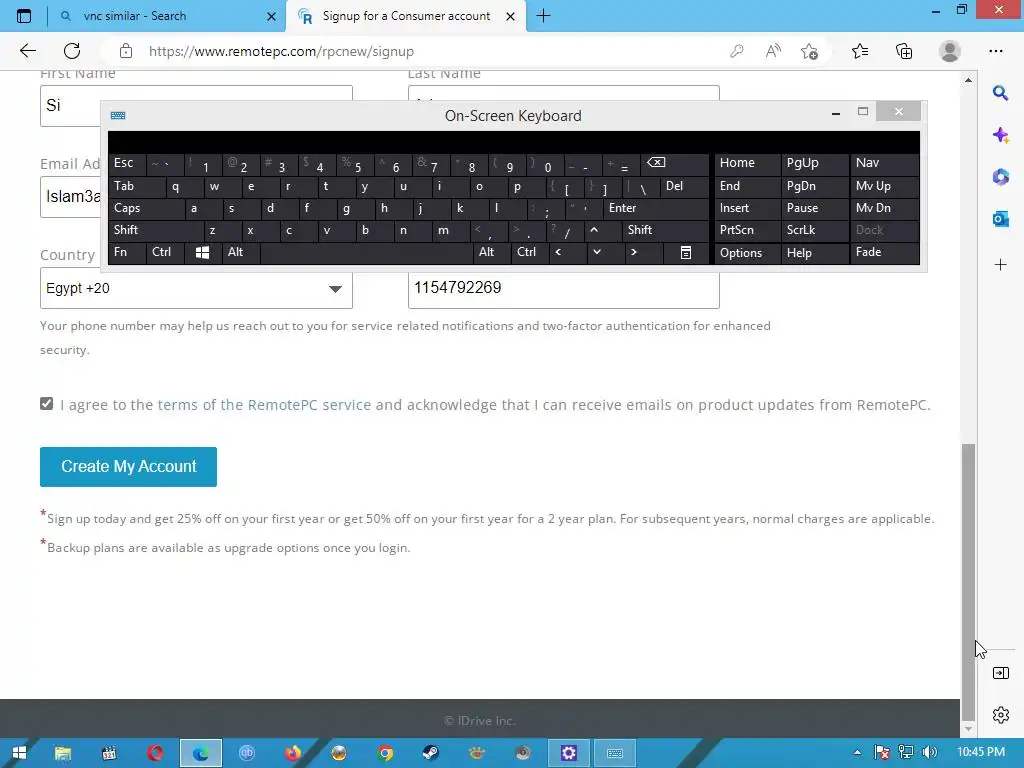The height and width of the screenshot is (768, 1024).
Task: Click the Esc key on keyboard
Action: pos(127,163)
